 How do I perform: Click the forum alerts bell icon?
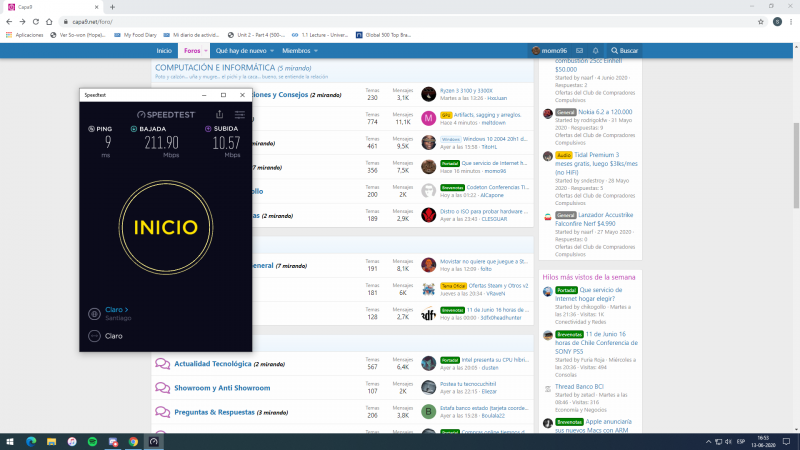click(594, 50)
